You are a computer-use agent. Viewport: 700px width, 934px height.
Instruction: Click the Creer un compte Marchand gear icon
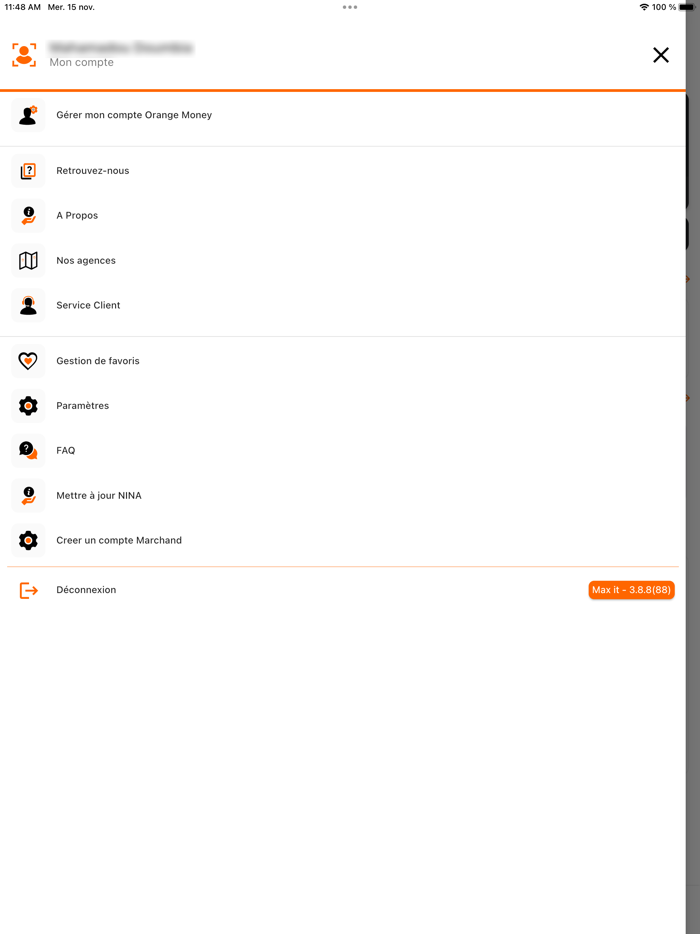coord(28,540)
